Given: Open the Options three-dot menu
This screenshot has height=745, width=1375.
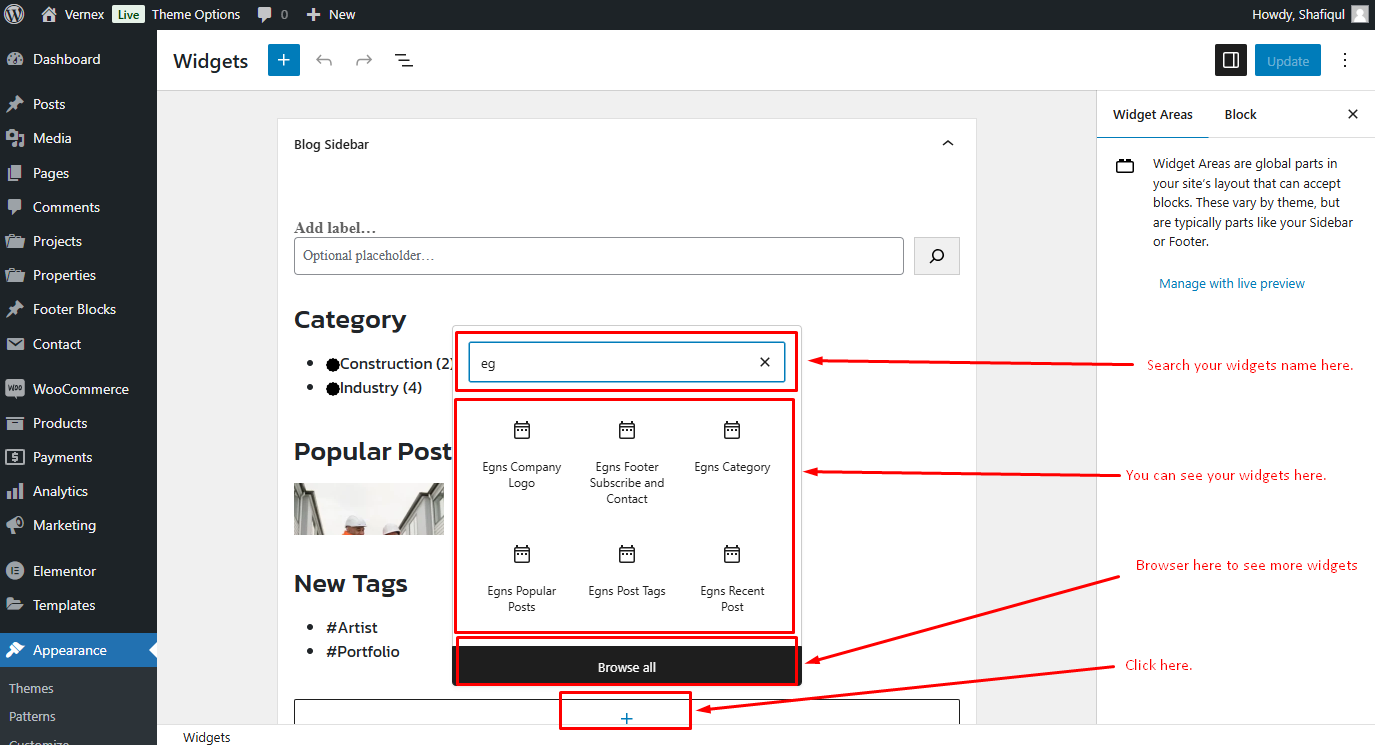Looking at the screenshot, I should (x=1345, y=60).
